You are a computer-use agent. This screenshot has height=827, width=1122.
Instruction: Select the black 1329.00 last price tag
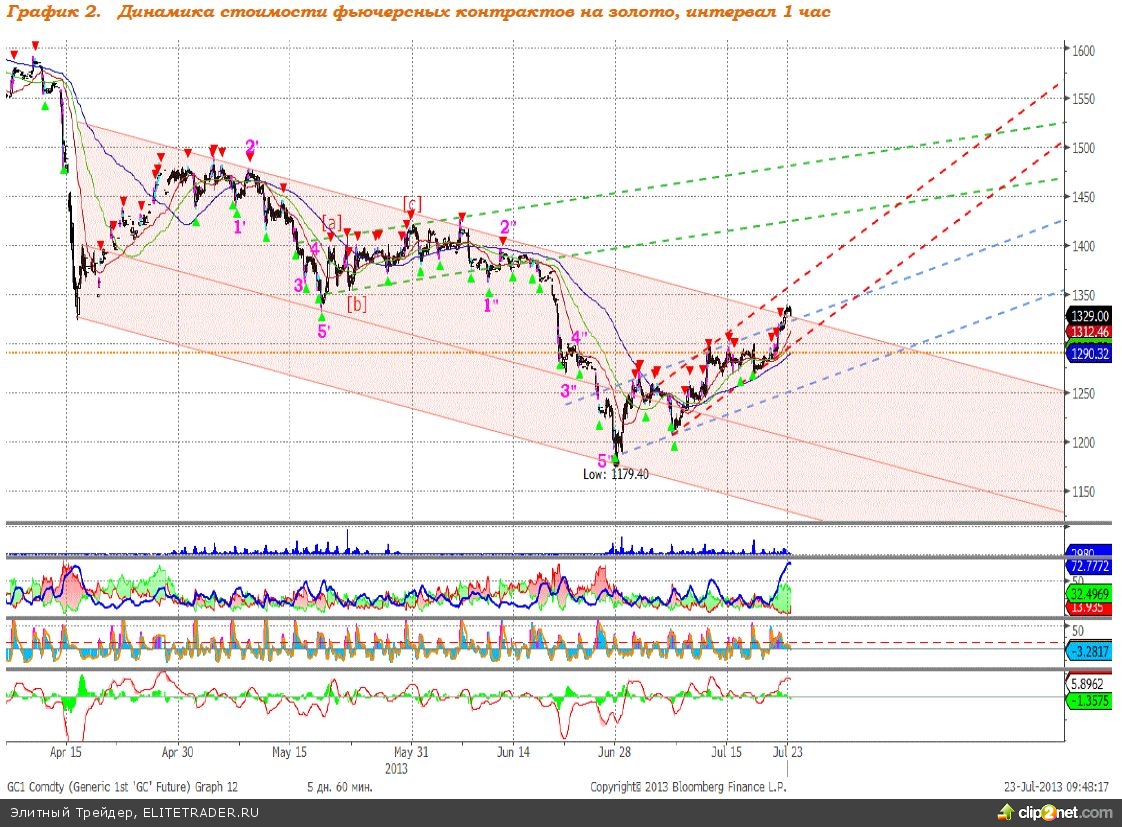coord(1090,314)
